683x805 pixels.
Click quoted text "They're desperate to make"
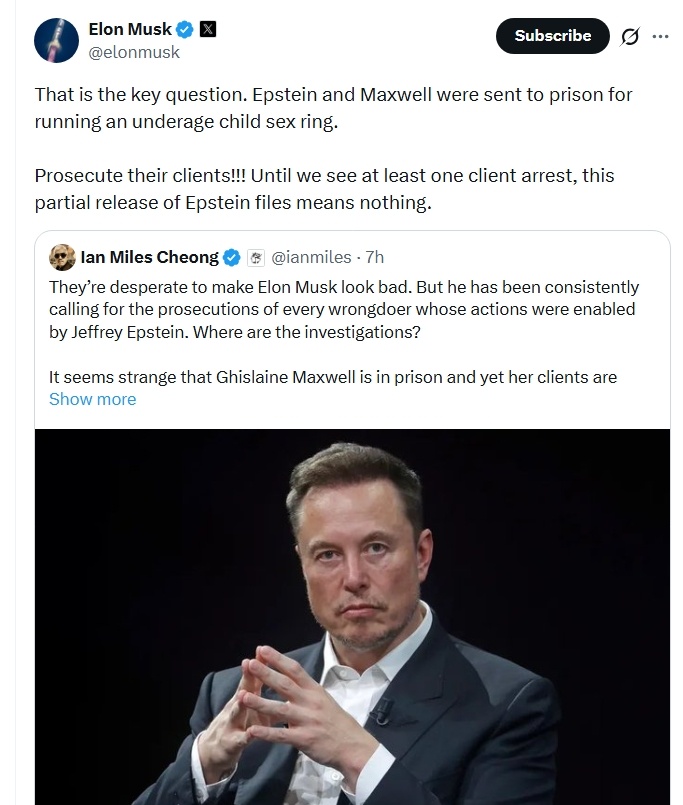point(343,309)
